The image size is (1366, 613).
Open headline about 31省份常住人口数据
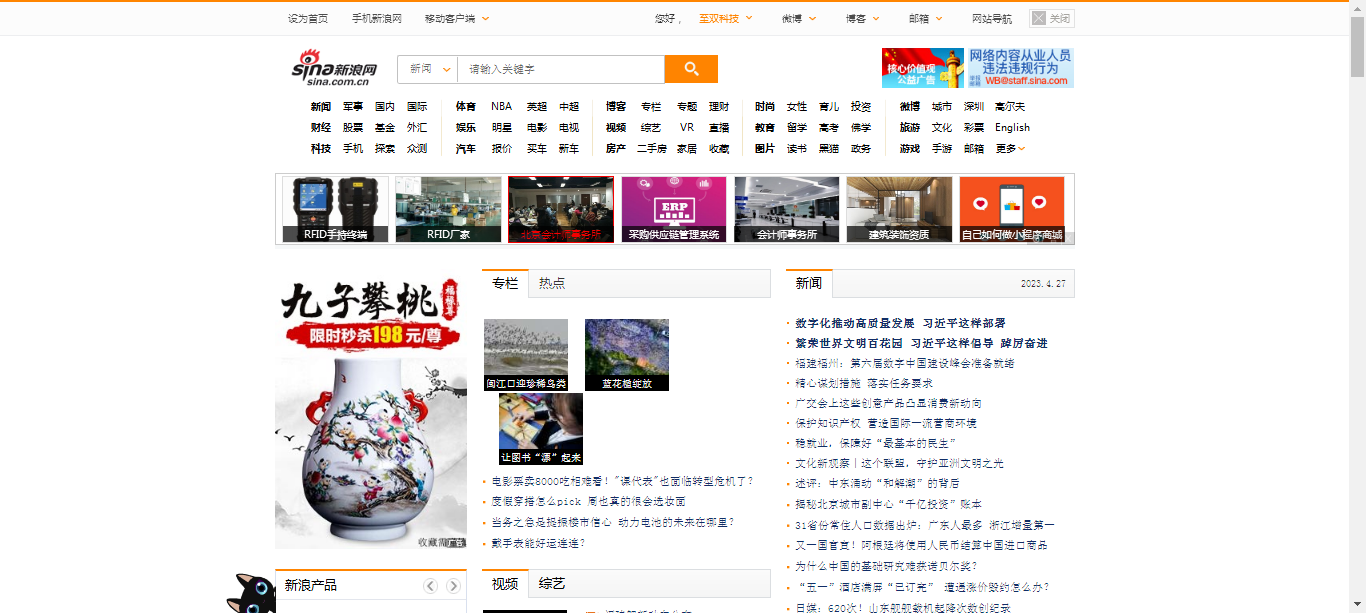coord(924,525)
